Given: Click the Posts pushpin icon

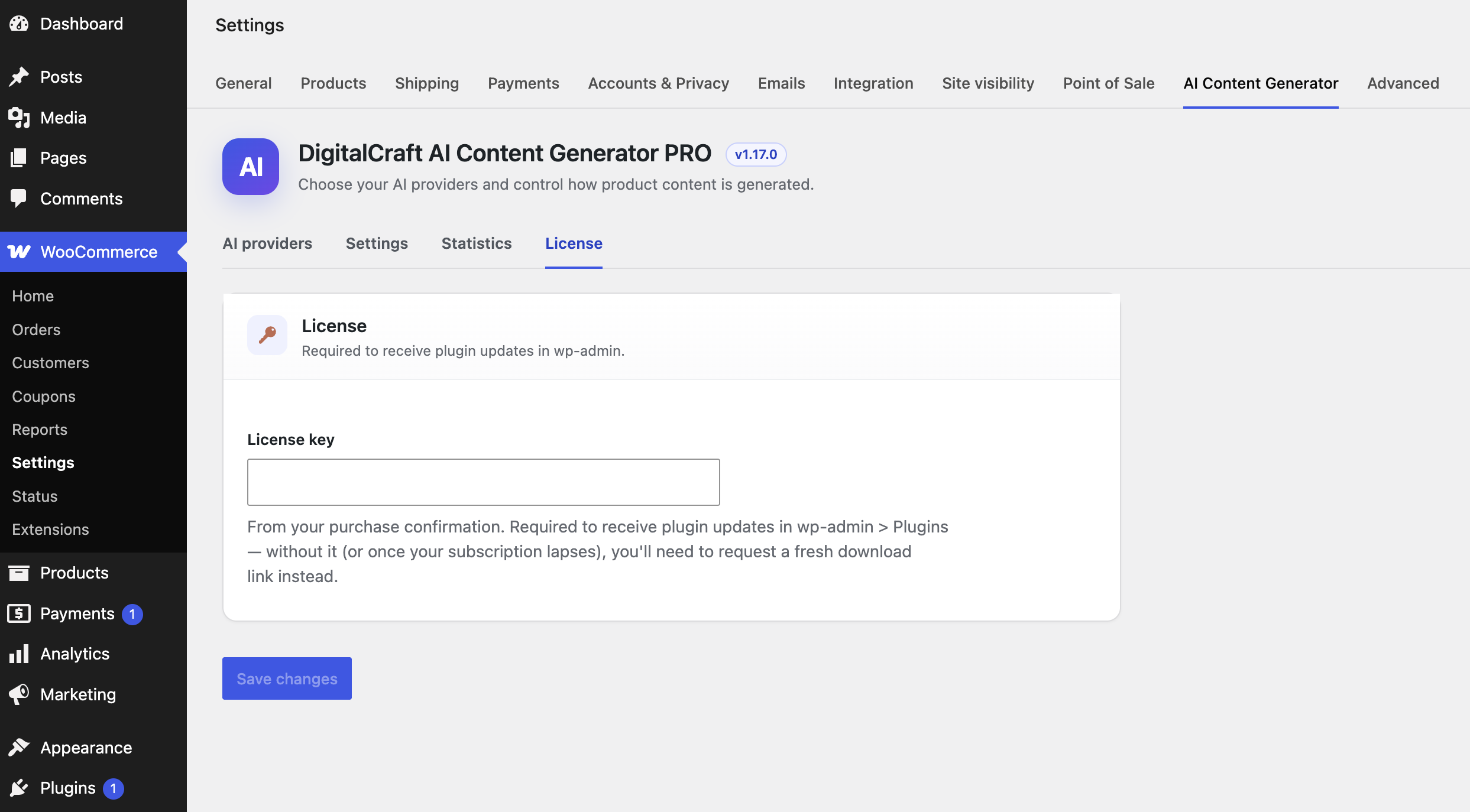Looking at the screenshot, I should [x=19, y=77].
